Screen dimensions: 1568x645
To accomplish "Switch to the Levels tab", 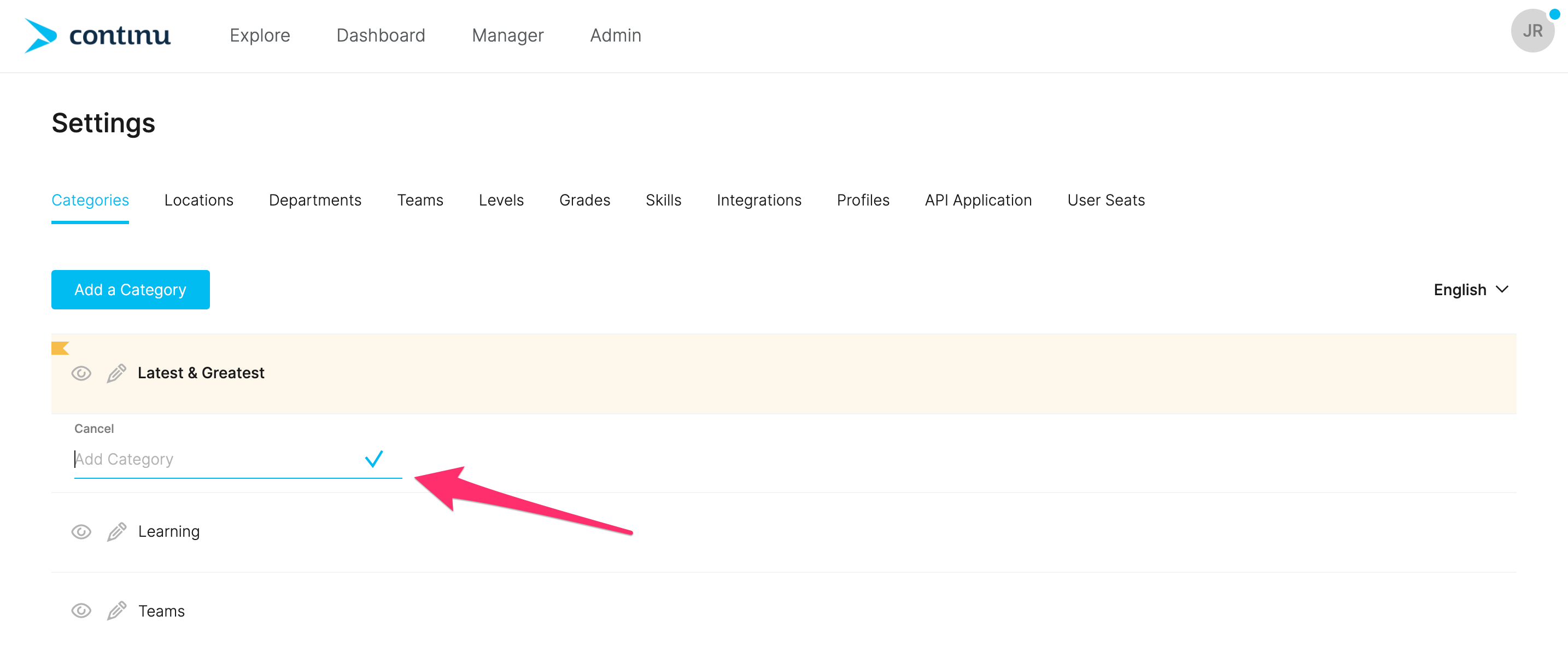I will coord(501,200).
